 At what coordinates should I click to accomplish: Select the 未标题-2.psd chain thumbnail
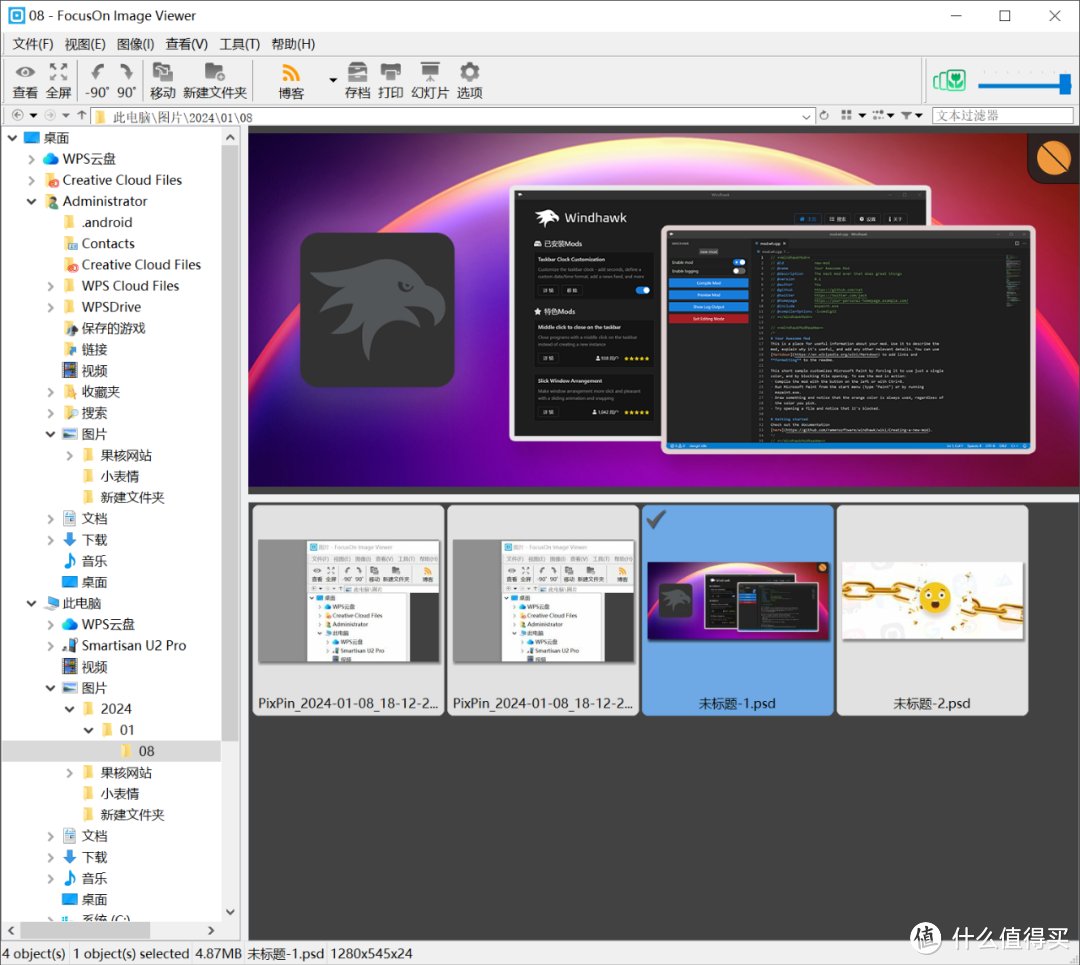[x=932, y=601]
